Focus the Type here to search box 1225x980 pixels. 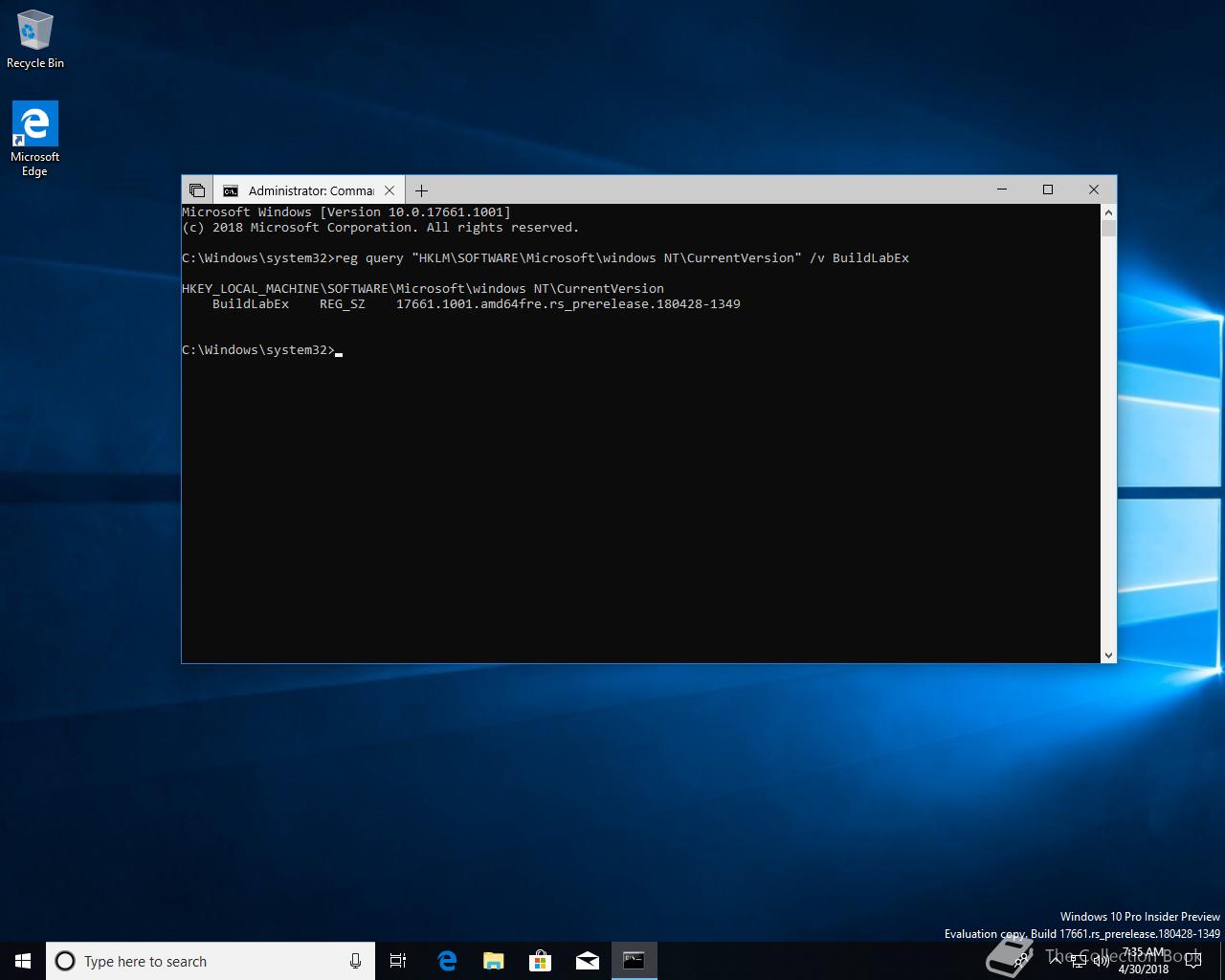pyautogui.click(x=210, y=961)
